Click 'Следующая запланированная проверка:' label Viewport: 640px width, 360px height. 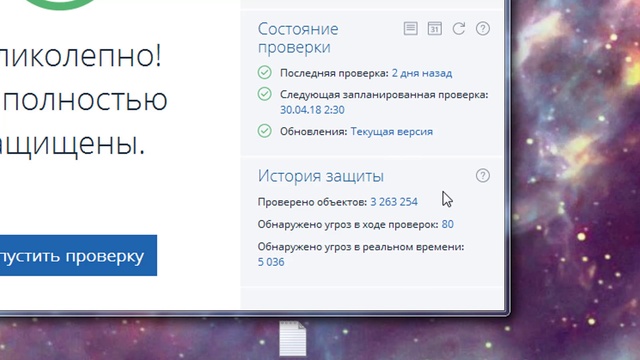pos(384,95)
